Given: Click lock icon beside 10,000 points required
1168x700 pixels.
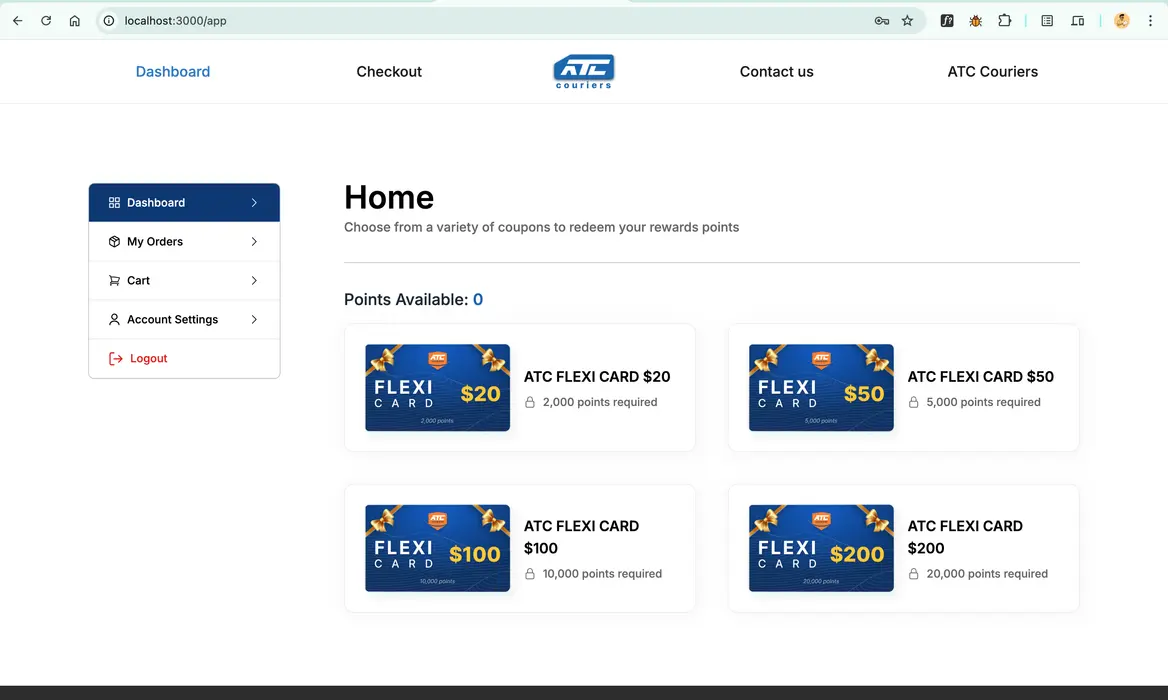Looking at the screenshot, I should pyautogui.click(x=530, y=574).
